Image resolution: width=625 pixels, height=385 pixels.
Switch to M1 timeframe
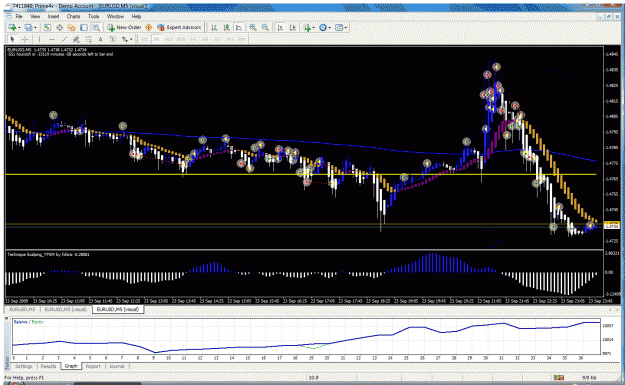144,39
